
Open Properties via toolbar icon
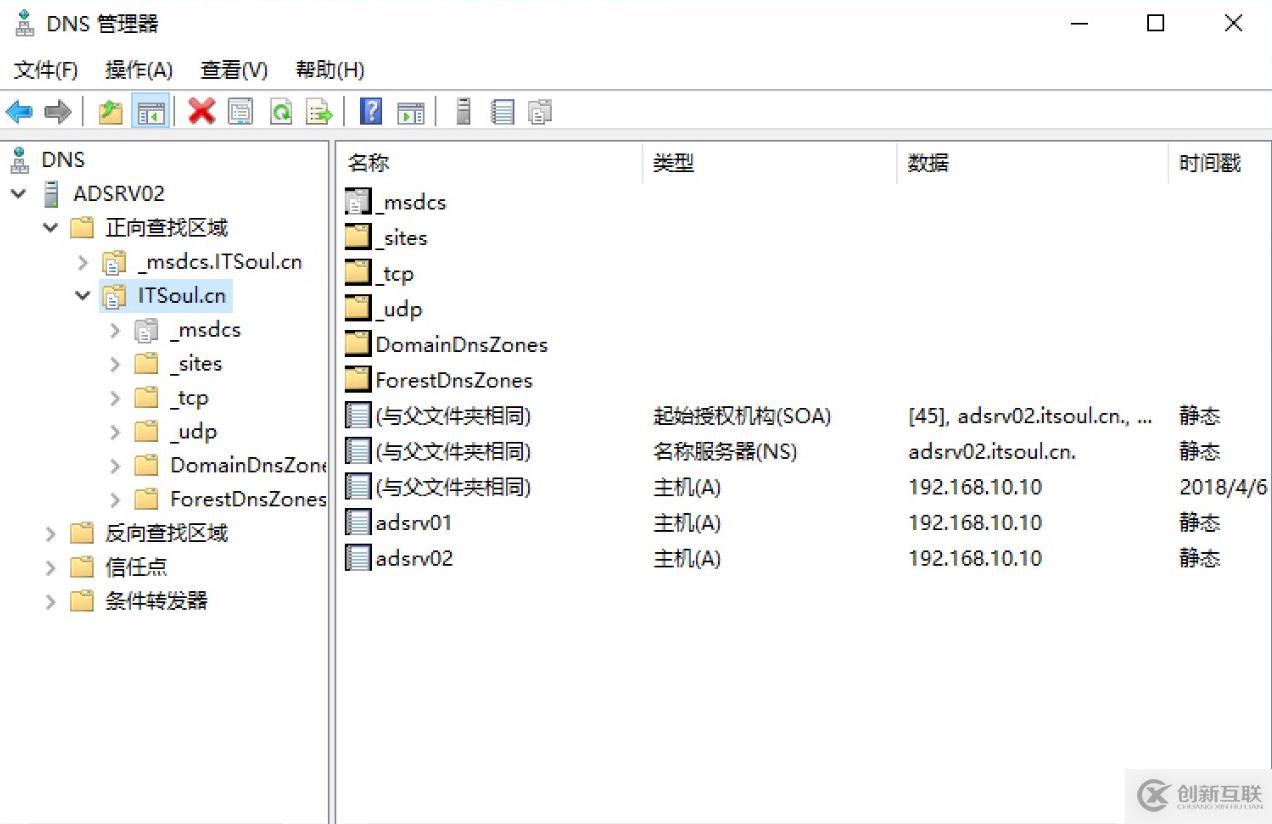coord(241,112)
